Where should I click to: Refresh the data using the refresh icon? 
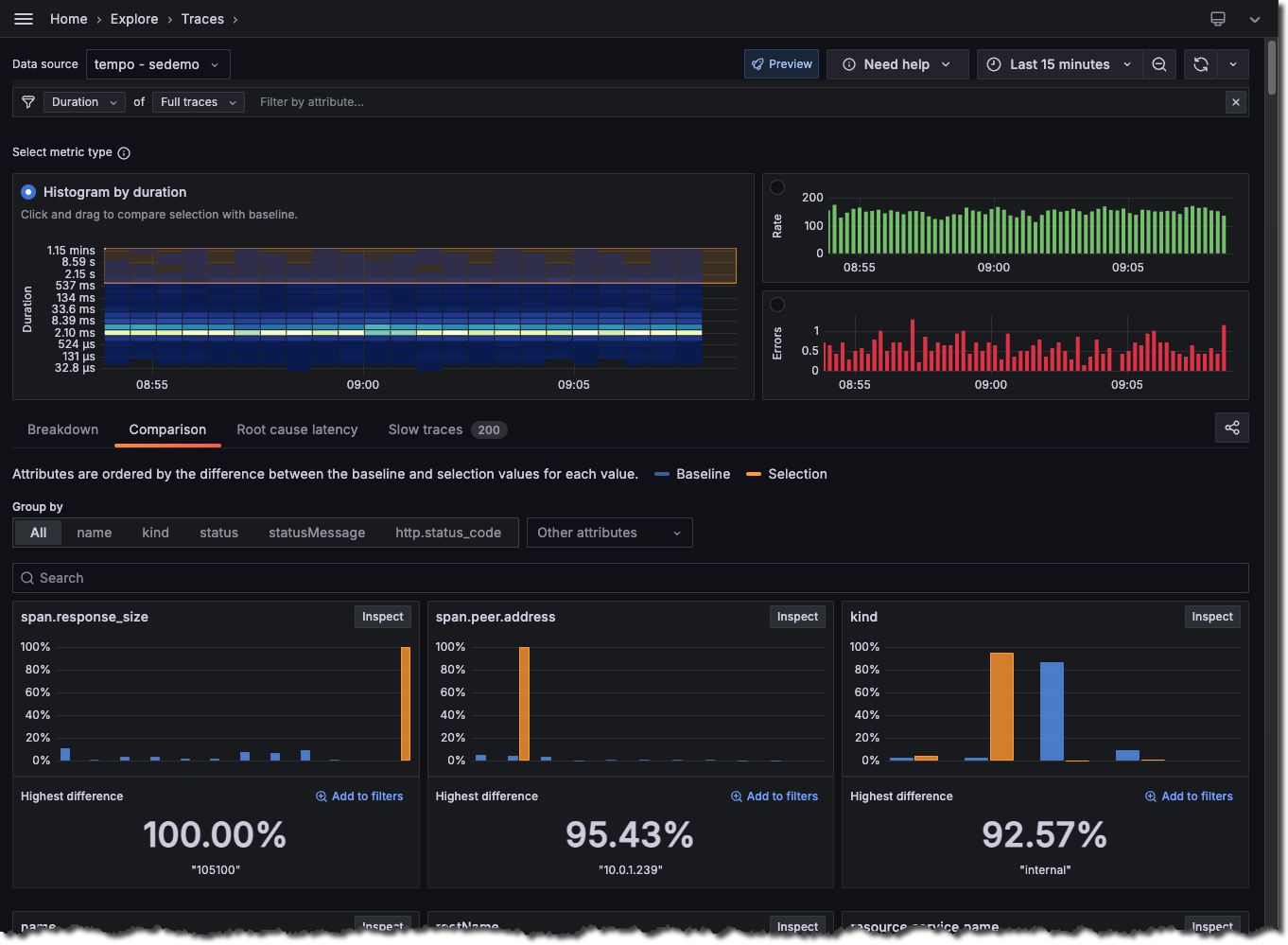tap(1201, 63)
